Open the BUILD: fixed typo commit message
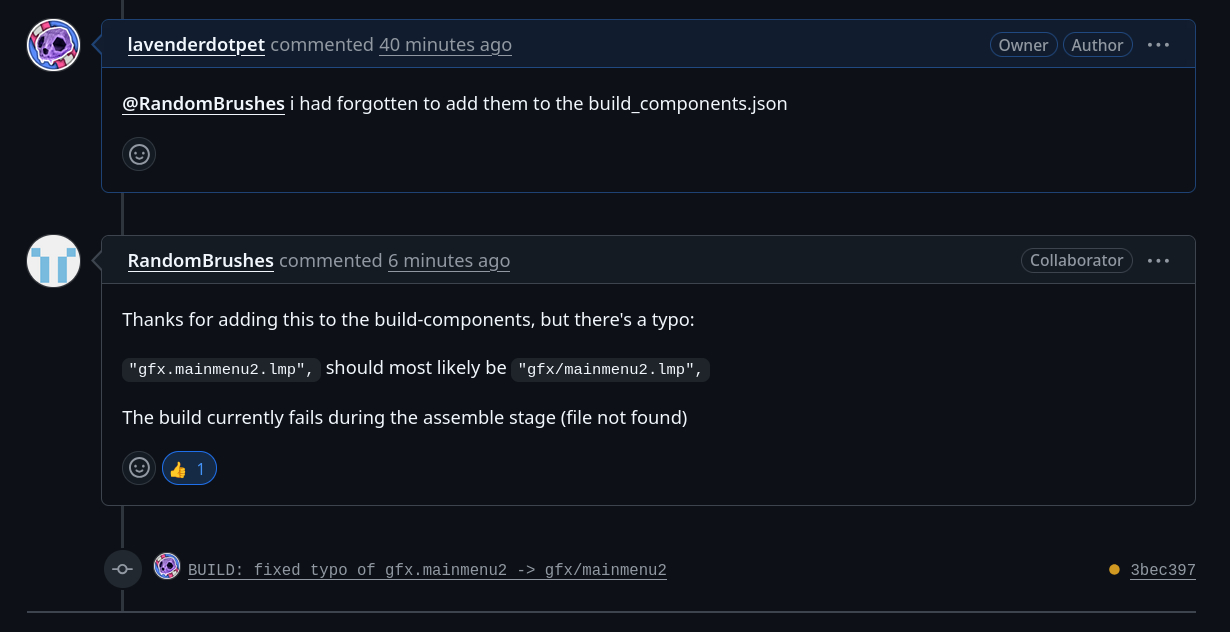Viewport: 1230px width, 632px height. [427, 570]
